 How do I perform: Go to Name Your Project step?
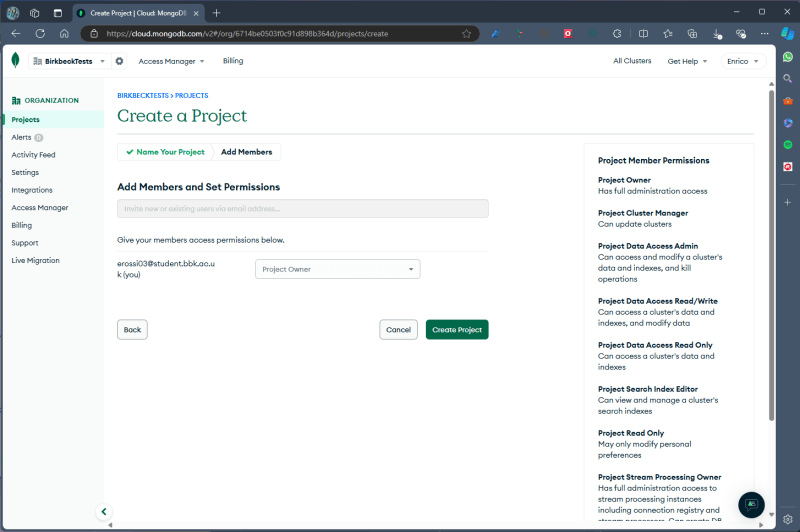point(165,152)
